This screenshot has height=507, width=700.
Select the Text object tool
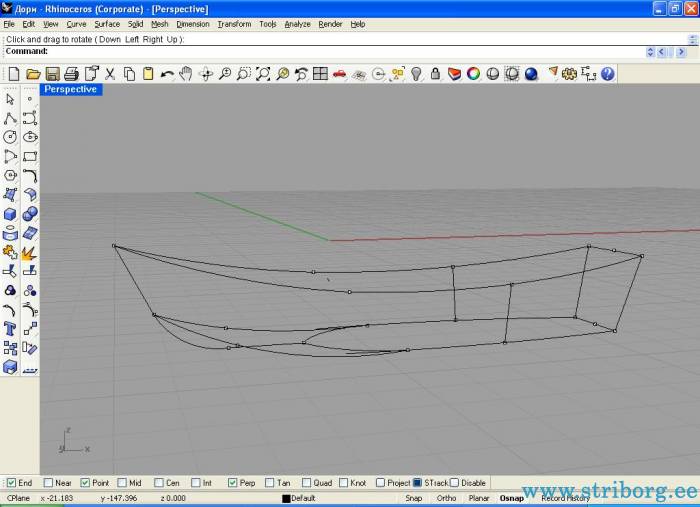click(x=10, y=328)
